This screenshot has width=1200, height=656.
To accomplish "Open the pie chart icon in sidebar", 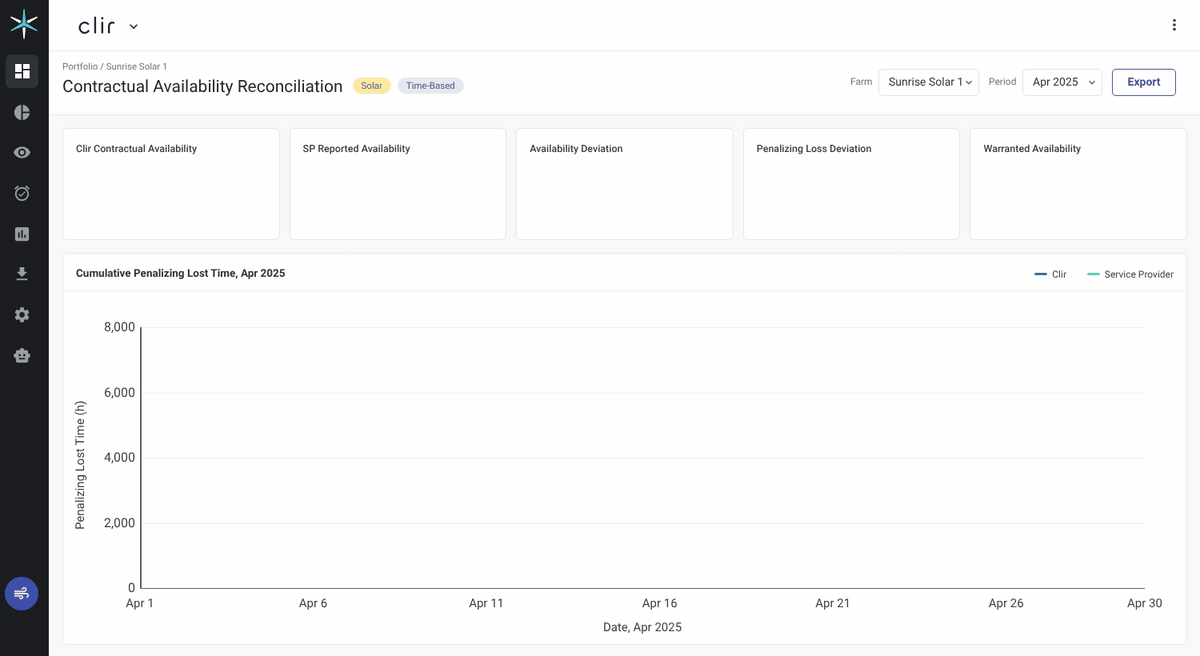I will [x=22, y=112].
